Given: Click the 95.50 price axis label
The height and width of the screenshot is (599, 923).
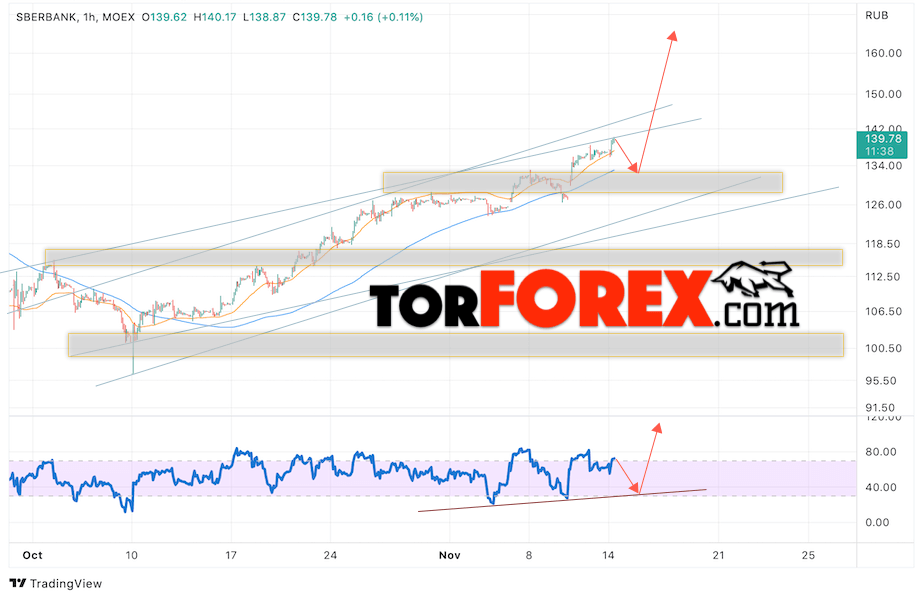Looking at the screenshot, I should [x=881, y=381].
